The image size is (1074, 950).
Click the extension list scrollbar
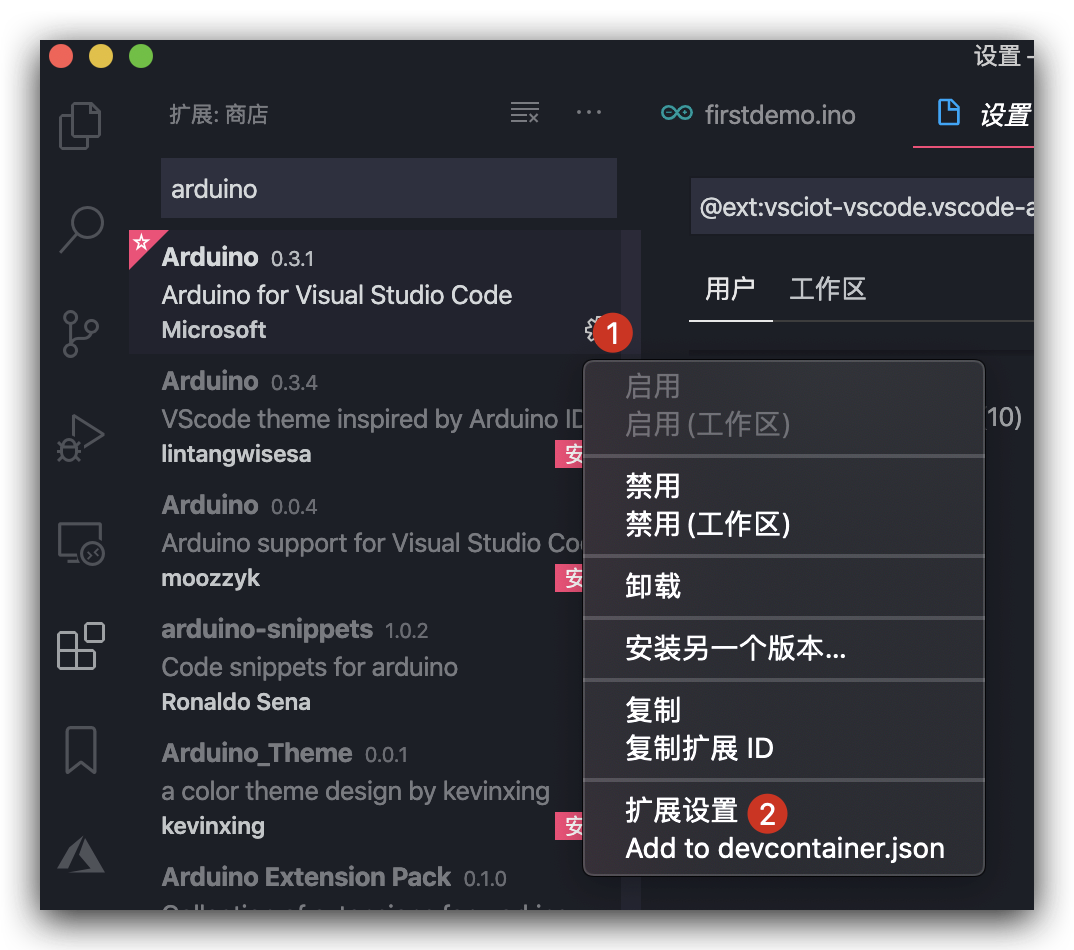pyautogui.click(x=631, y=295)
